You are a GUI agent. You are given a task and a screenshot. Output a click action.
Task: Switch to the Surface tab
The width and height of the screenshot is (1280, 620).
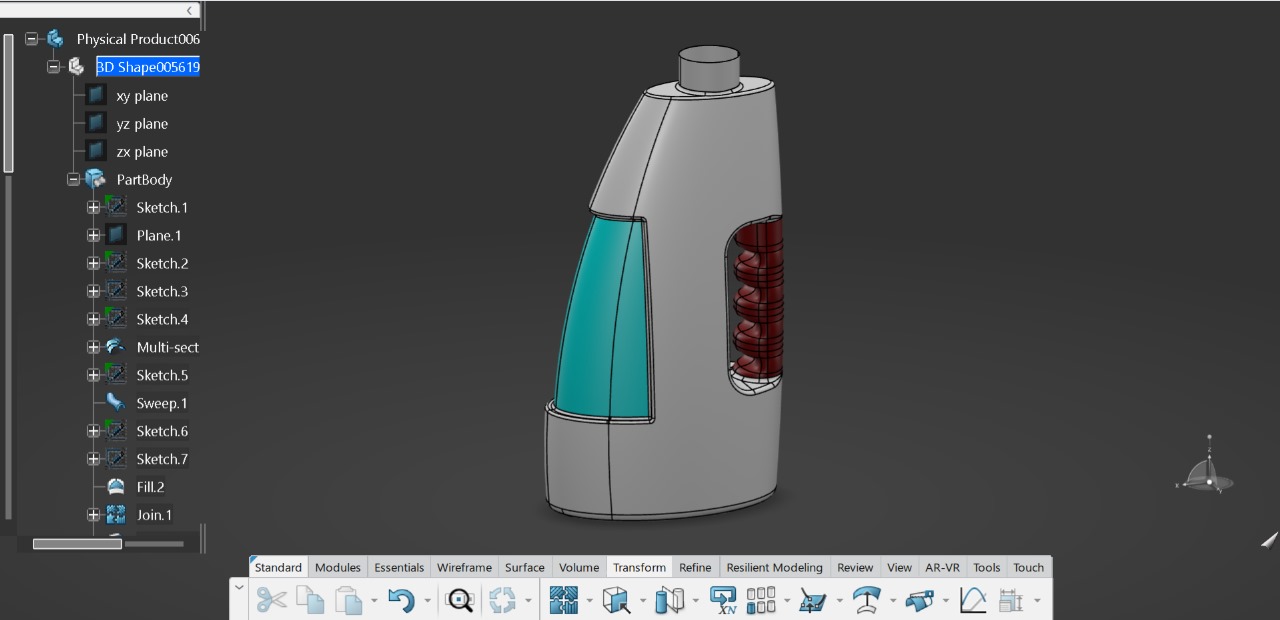(525, 567)
